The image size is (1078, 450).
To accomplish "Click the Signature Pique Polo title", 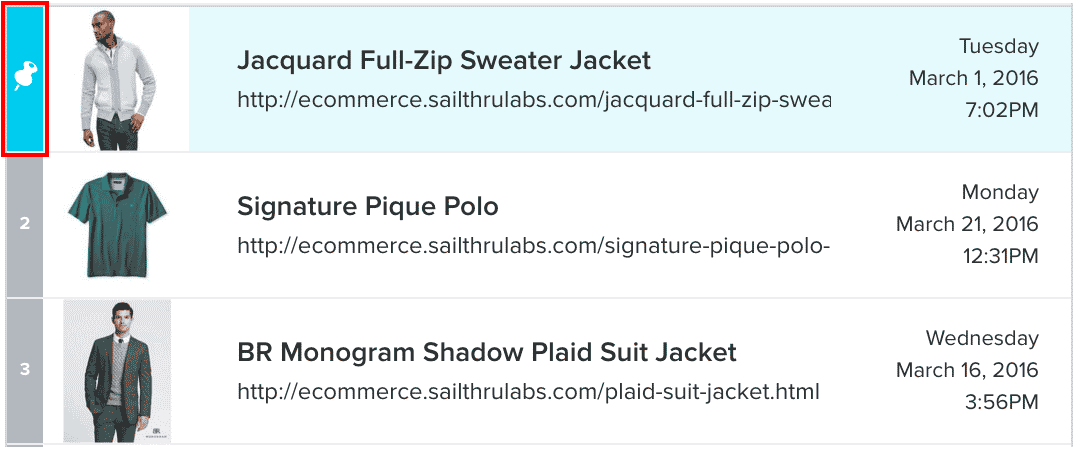I will tap(368, 206).
